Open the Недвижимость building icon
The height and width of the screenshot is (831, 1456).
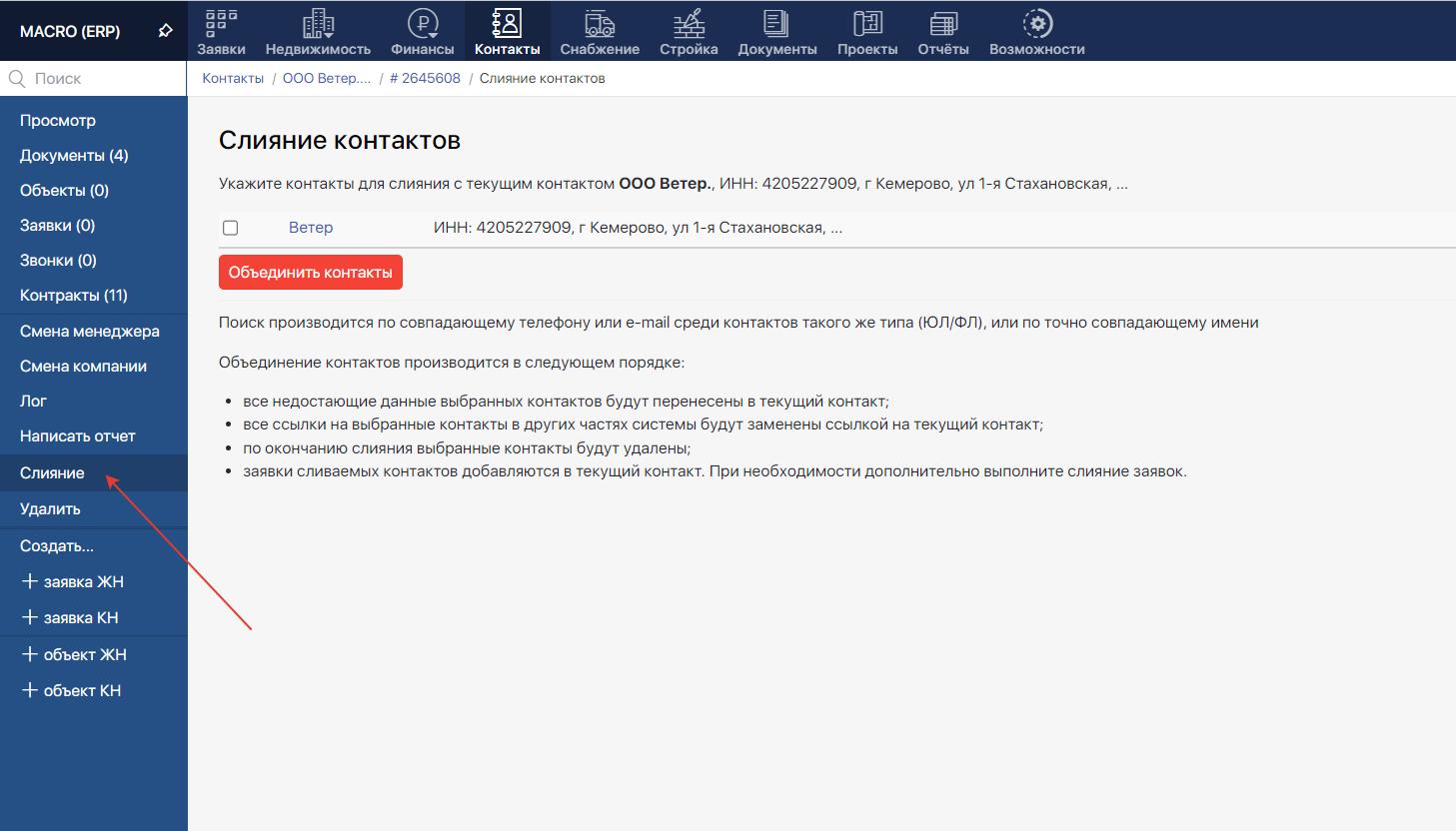(318, 23)
